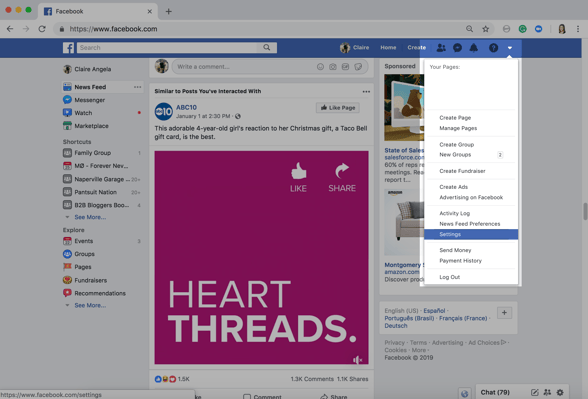Open Friend Requests icon in header

tap(441, 48)
